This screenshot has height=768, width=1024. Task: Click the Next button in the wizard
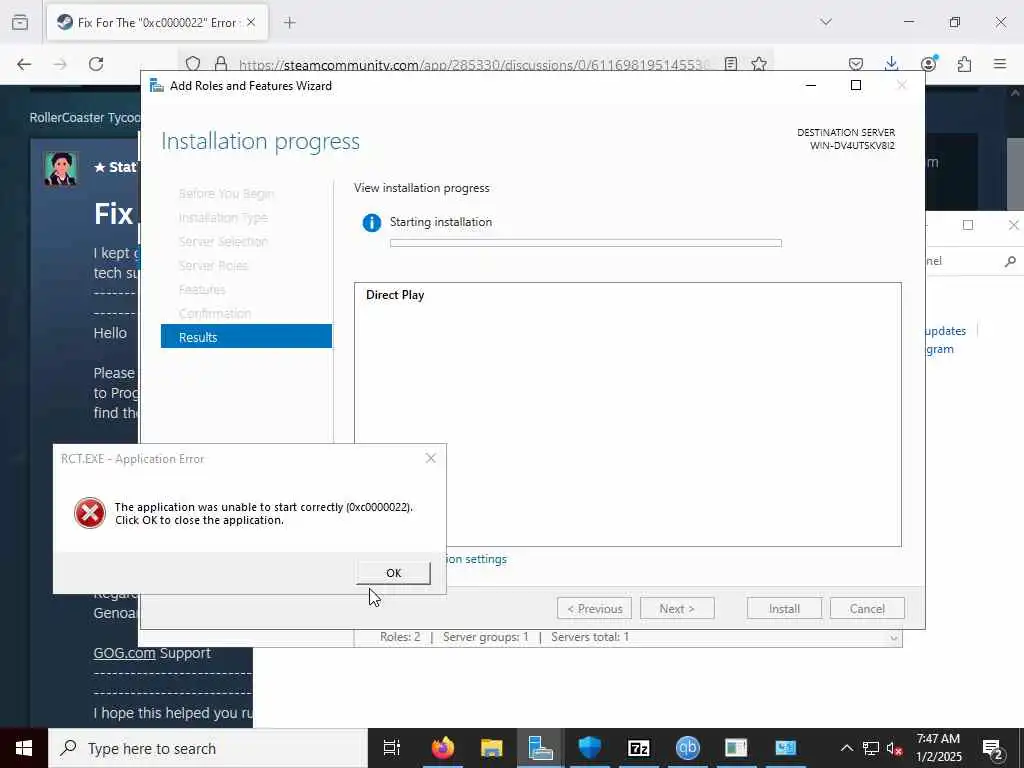[x=677, y=609]
